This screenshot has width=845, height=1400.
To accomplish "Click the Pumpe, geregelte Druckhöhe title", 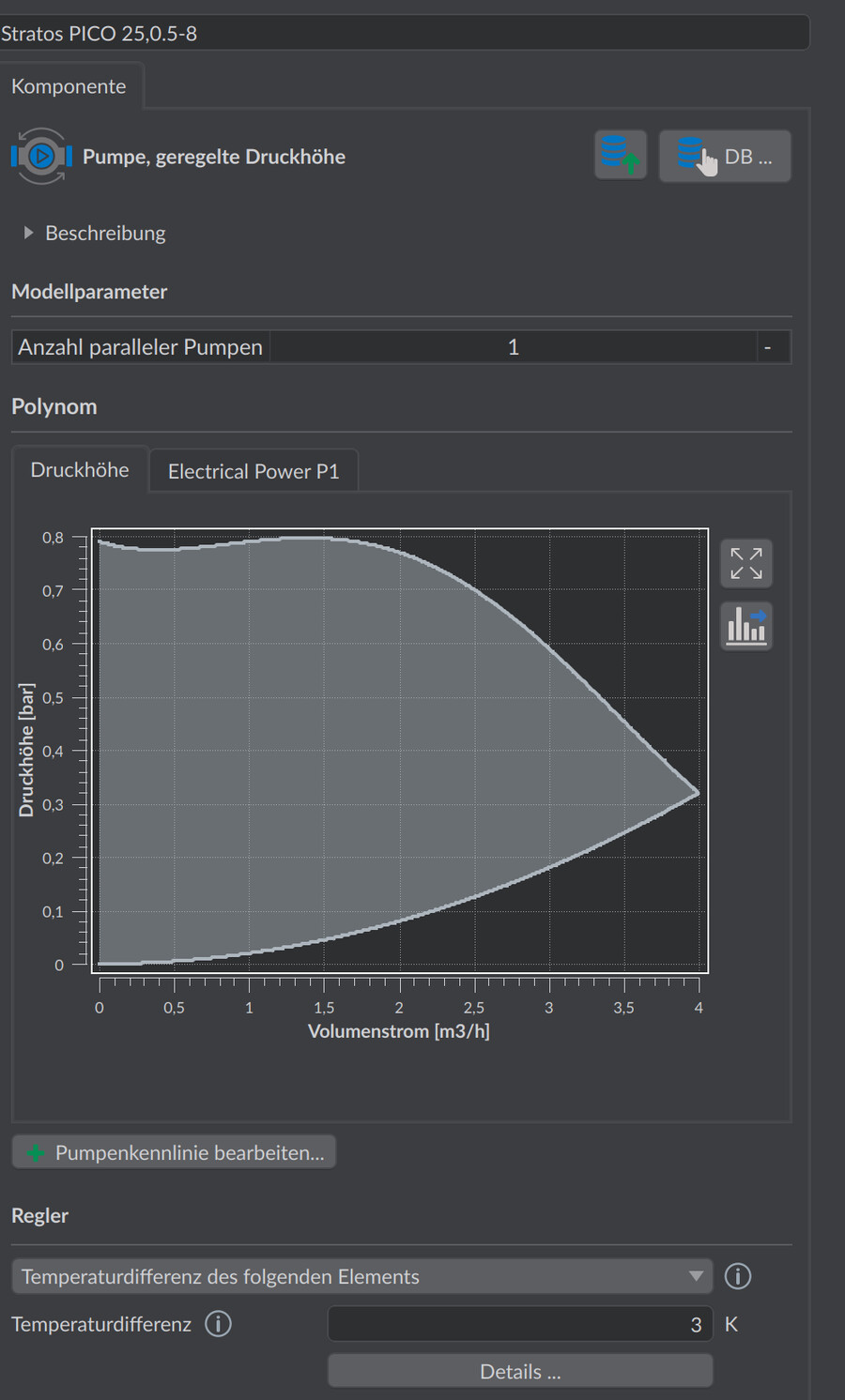I will pyautogui.click(x=214, y=157).
